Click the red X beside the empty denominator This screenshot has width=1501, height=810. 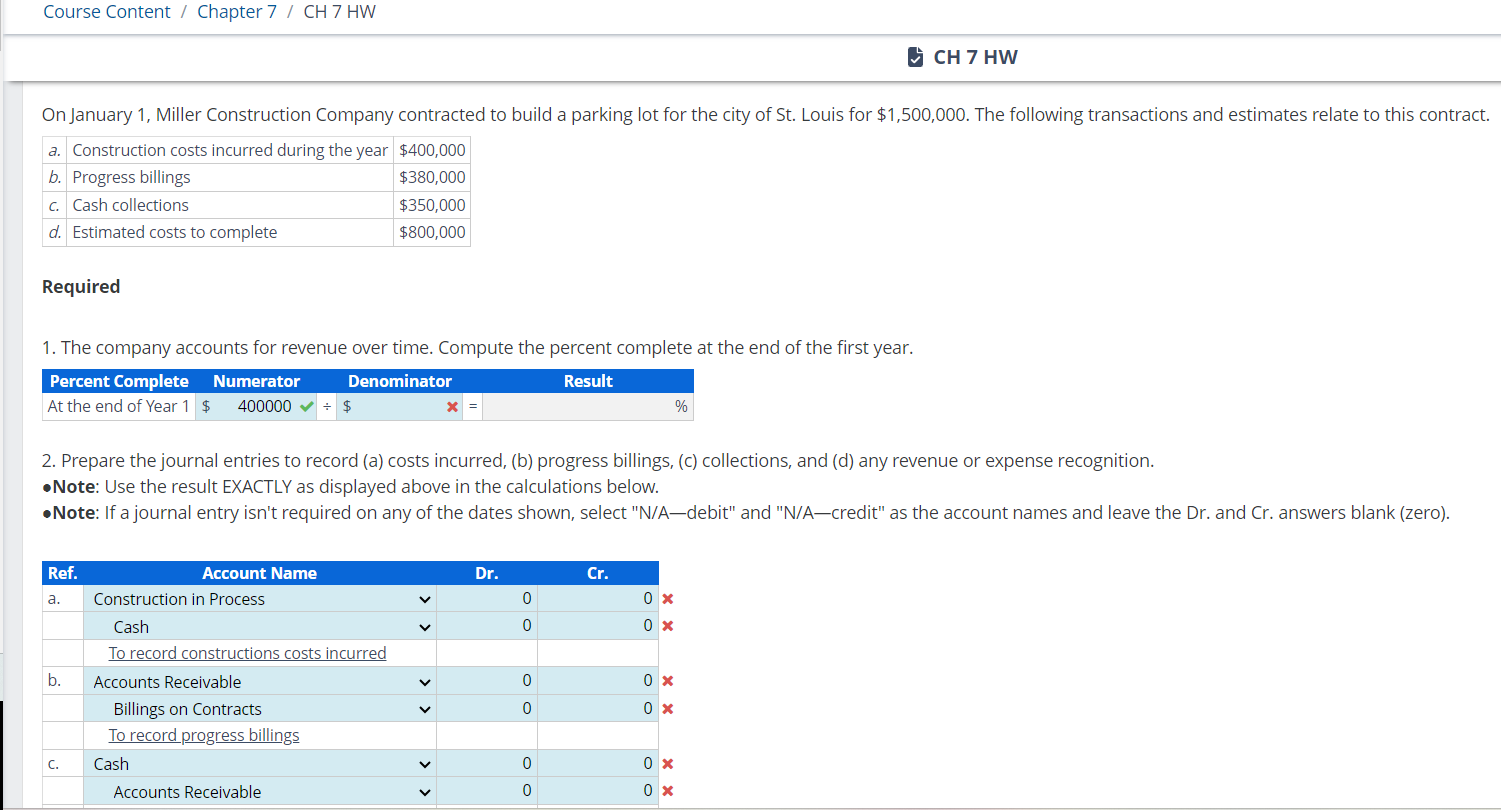[x=454, y=406]
